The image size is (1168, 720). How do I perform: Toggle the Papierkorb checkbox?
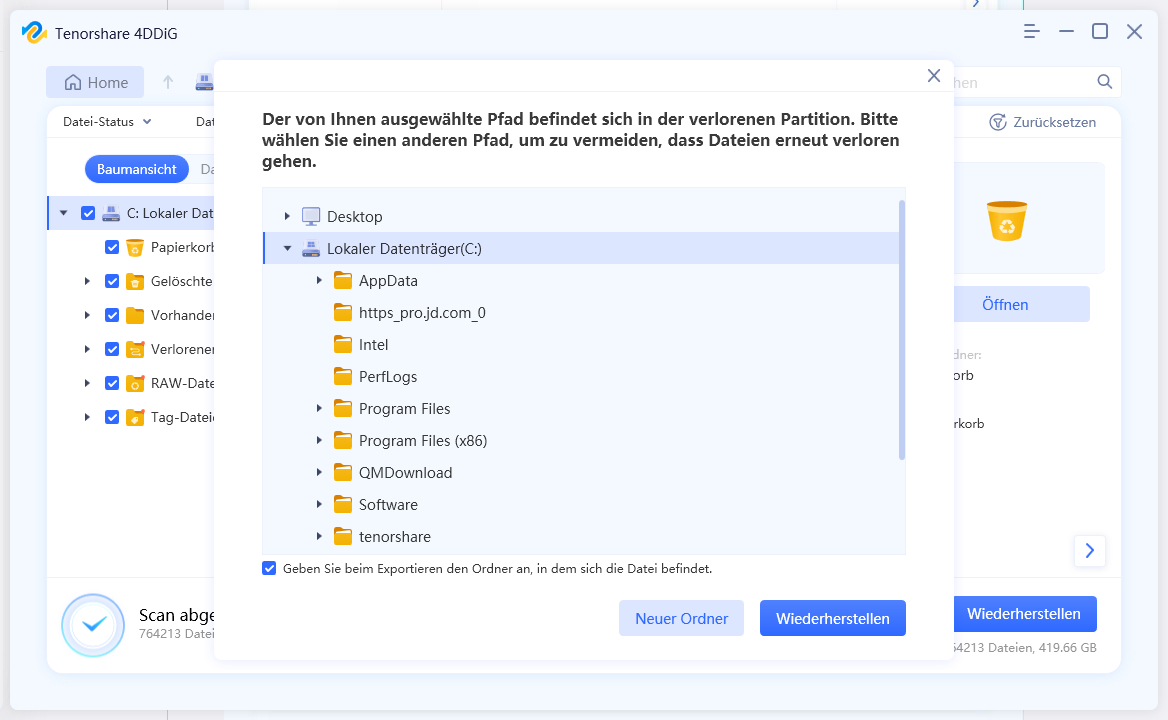click(112, 247)
